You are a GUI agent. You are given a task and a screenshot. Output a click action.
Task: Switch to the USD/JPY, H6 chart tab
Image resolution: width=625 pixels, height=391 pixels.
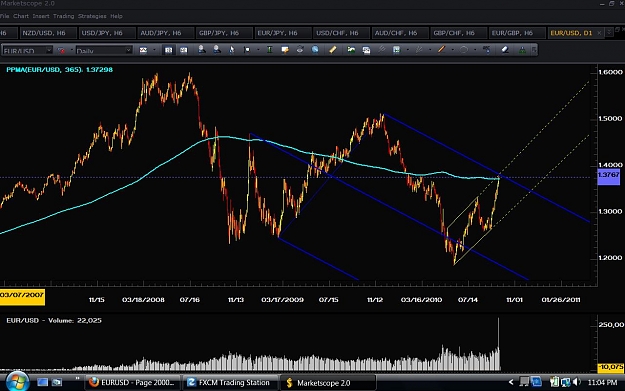(106, 33)
